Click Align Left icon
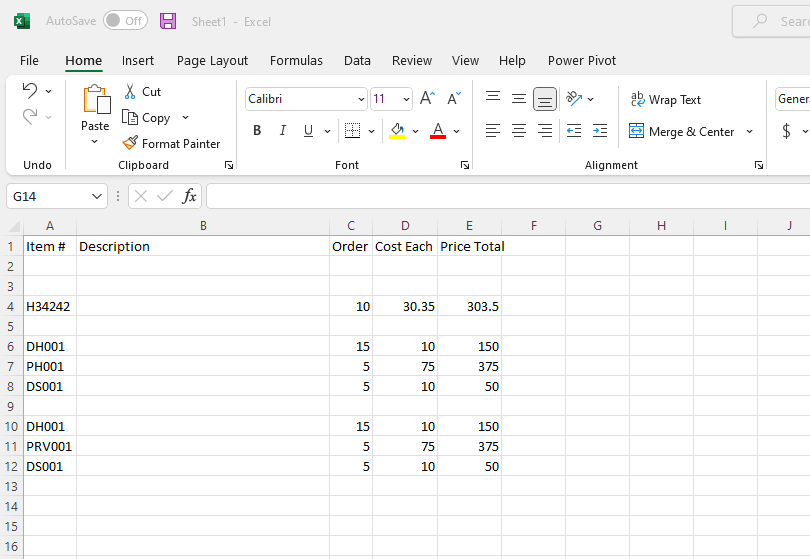 click(493, 130)
